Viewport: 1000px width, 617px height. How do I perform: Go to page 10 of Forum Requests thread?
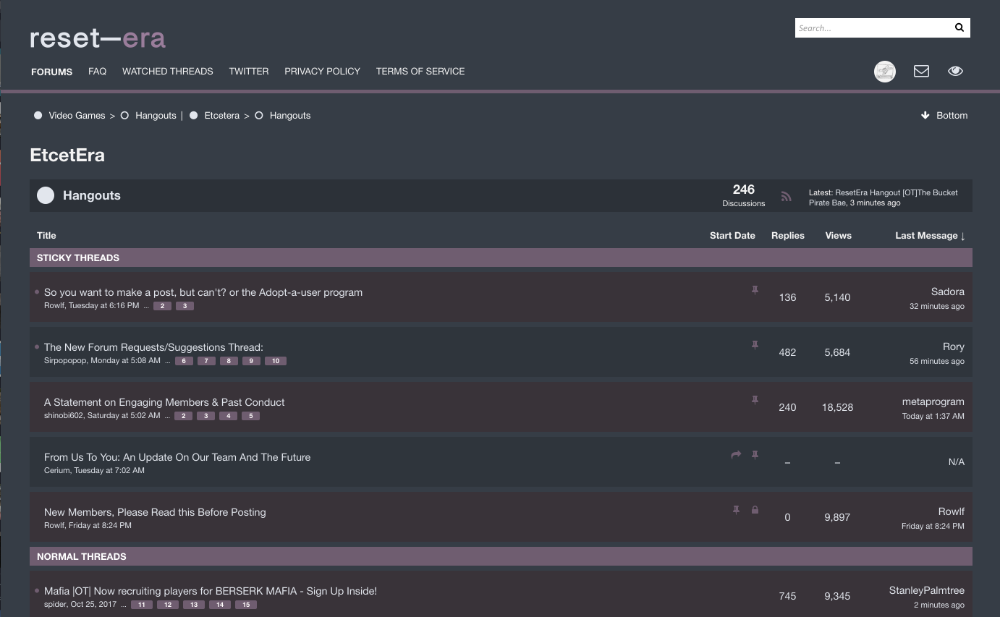click(x=276, y=361)
